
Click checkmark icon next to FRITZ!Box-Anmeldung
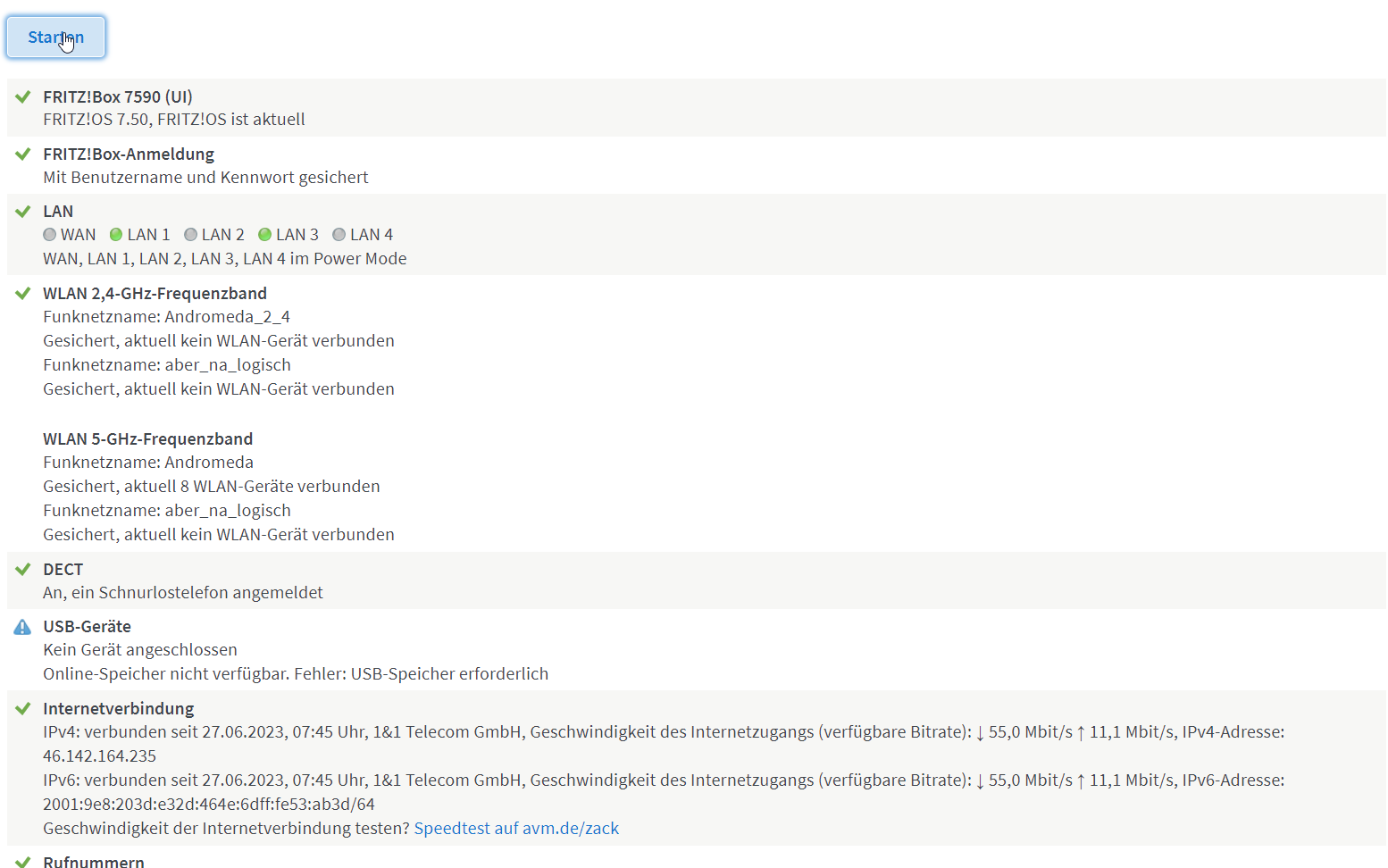[23, 154]
